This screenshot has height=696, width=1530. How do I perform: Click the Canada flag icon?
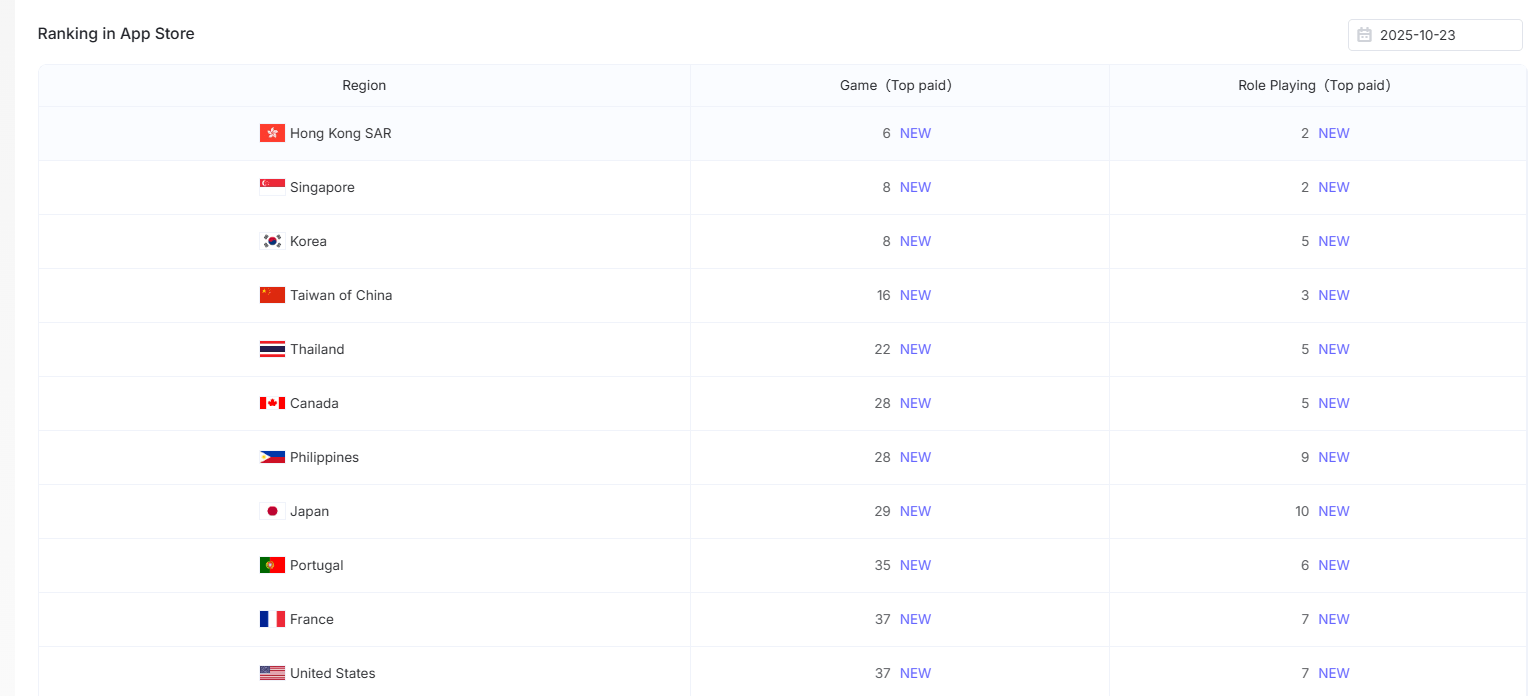point(272,403)
